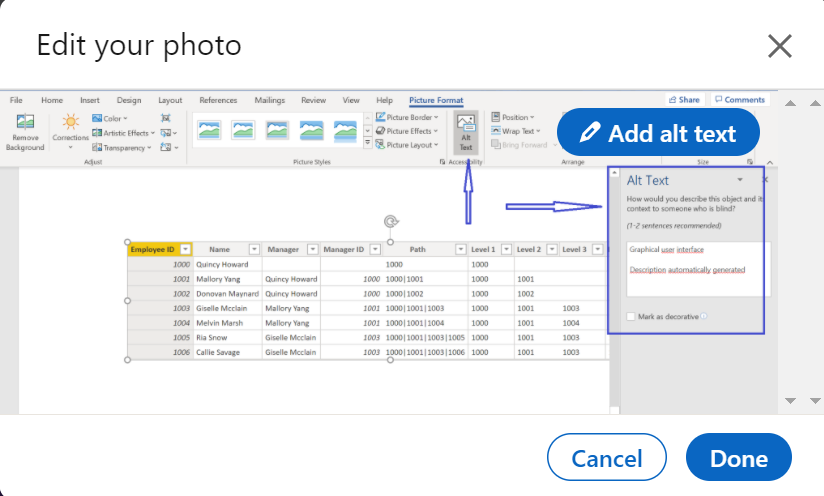
Task: Open Wrap Text dropdown
Action: (516, 131)
